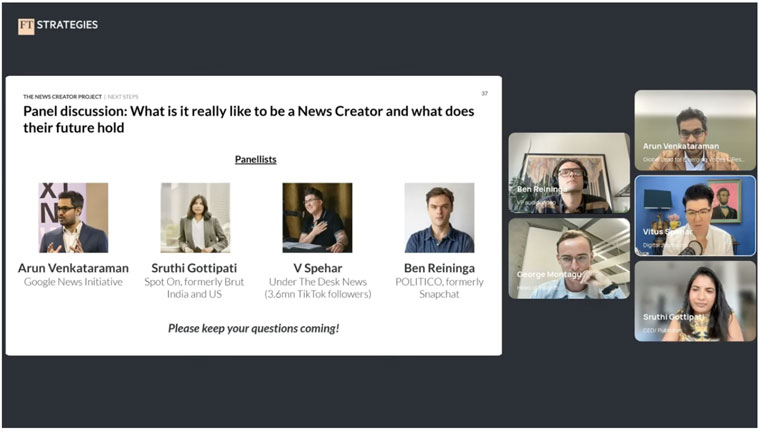Click Arun Venkataraman's panellist photo on slide
This screenshot has width=760, height=431.
[x=73, y=218]
